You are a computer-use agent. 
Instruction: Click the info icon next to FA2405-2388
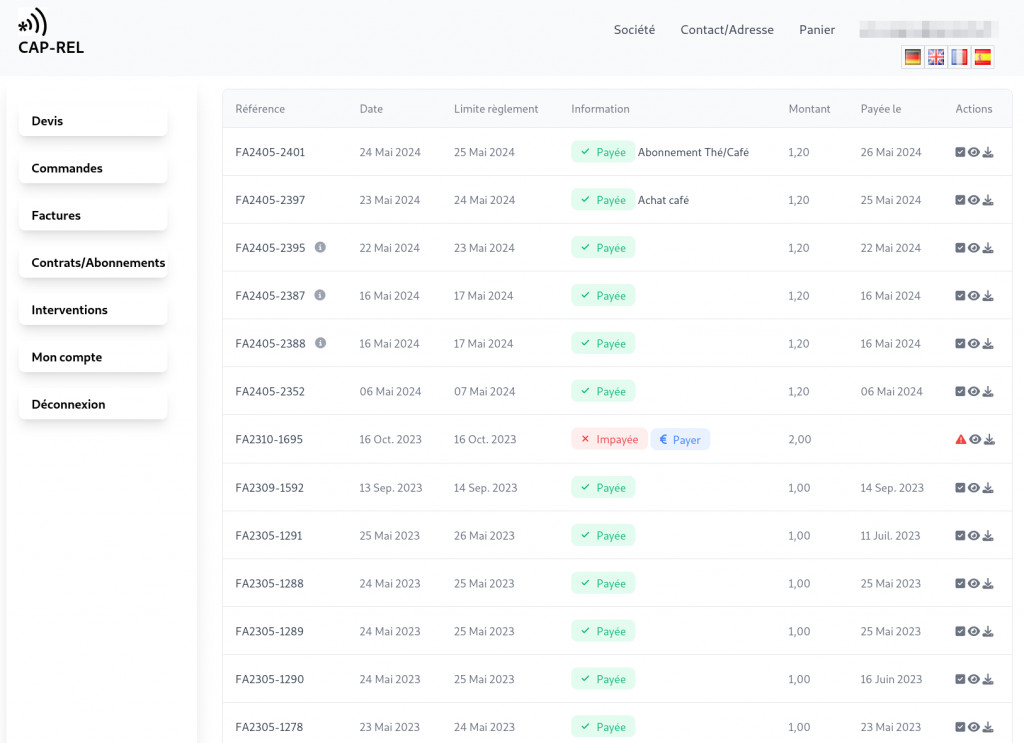pyautogui.click(x=320, y=343)
